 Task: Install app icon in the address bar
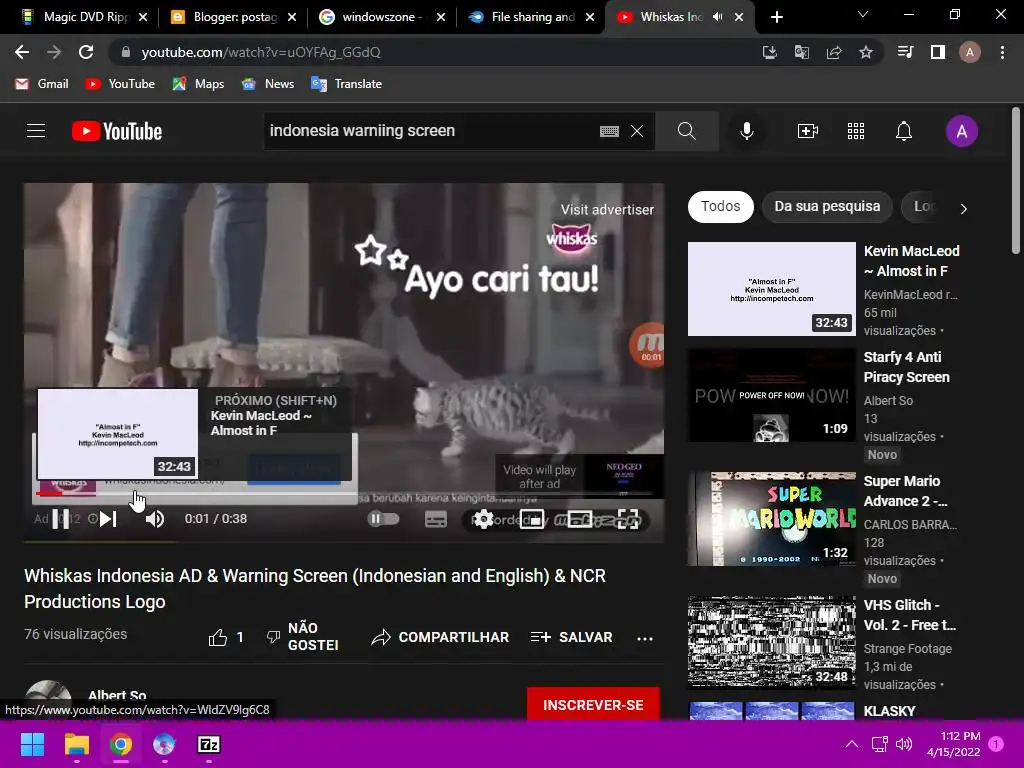click(769, 52)
